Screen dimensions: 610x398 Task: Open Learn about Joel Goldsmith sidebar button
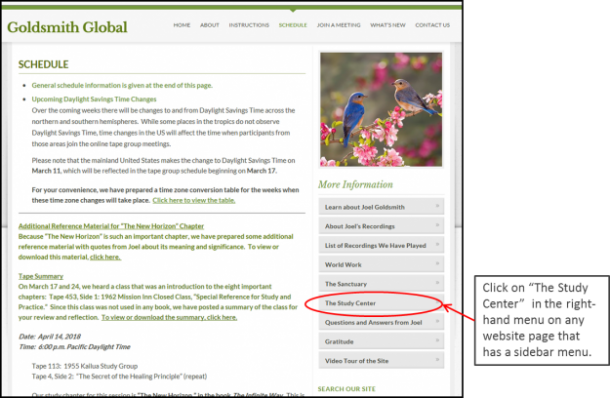click(381, 207)
